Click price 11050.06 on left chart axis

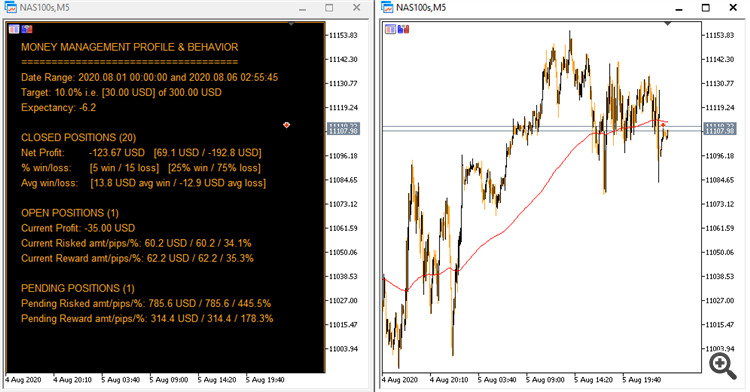(x=343, y=252)
